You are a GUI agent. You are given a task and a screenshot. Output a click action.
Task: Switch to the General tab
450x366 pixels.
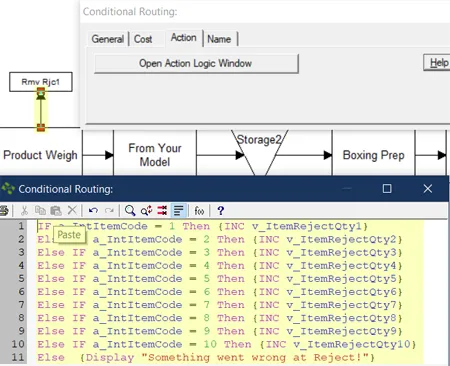[x=108, y=39]
